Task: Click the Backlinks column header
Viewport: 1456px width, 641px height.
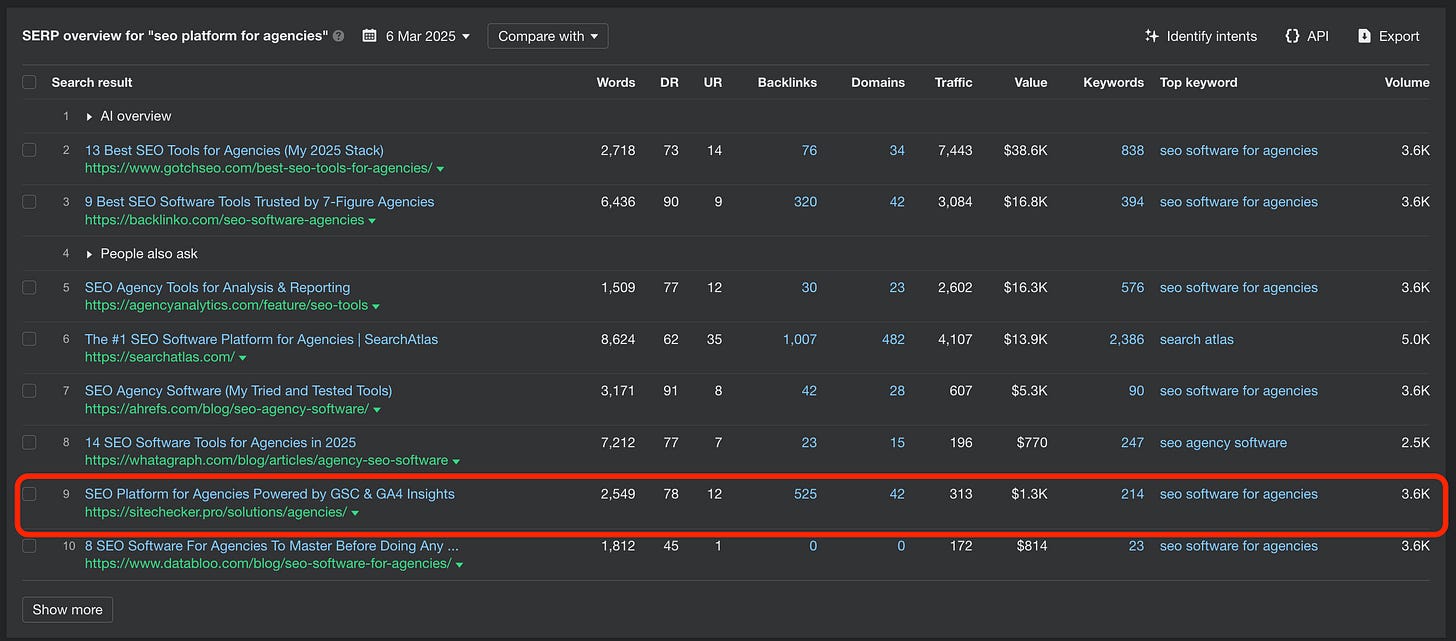Action: (787, 82)
